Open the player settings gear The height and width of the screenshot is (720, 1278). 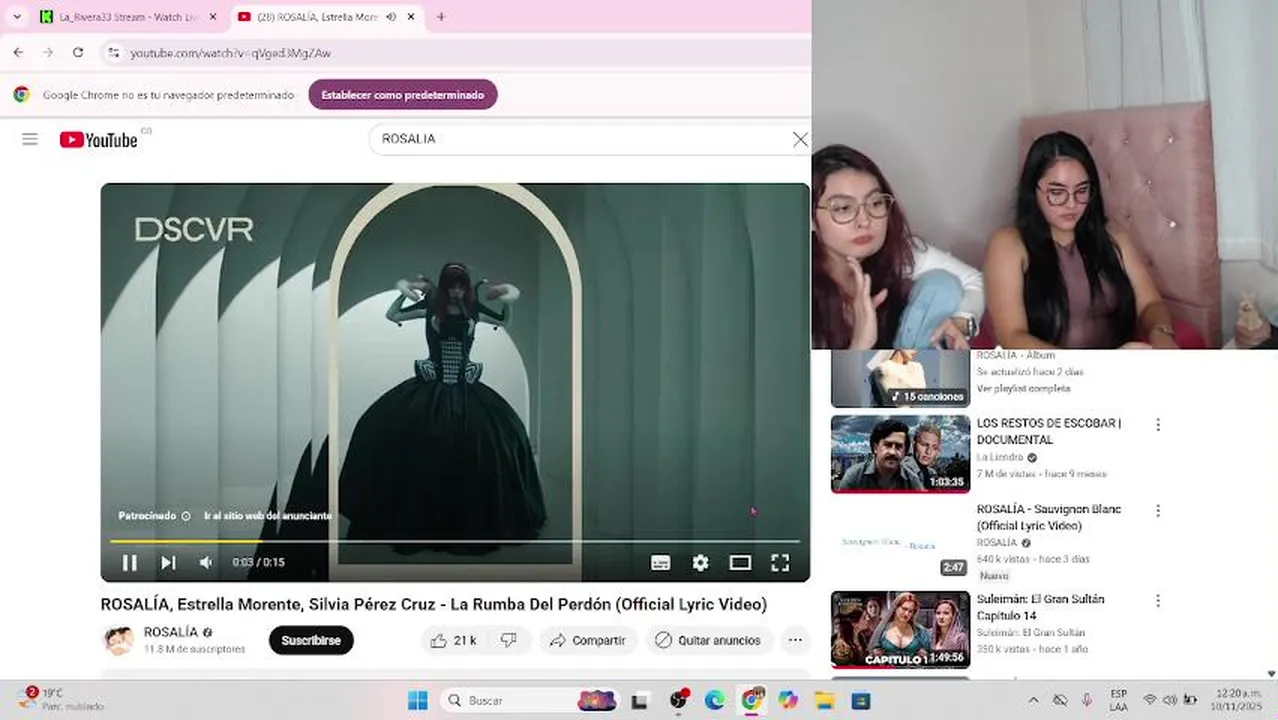pyautogui.click(x=701, y=563)
